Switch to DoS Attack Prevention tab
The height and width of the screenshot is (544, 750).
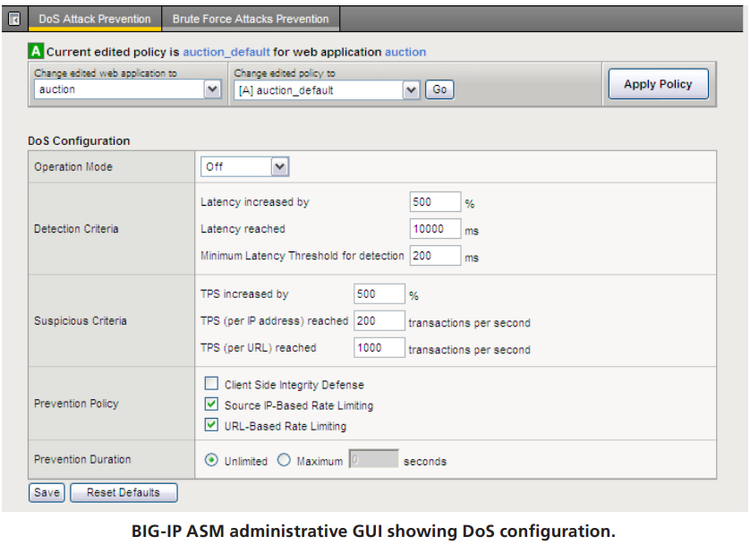click(x=95, y=19)
